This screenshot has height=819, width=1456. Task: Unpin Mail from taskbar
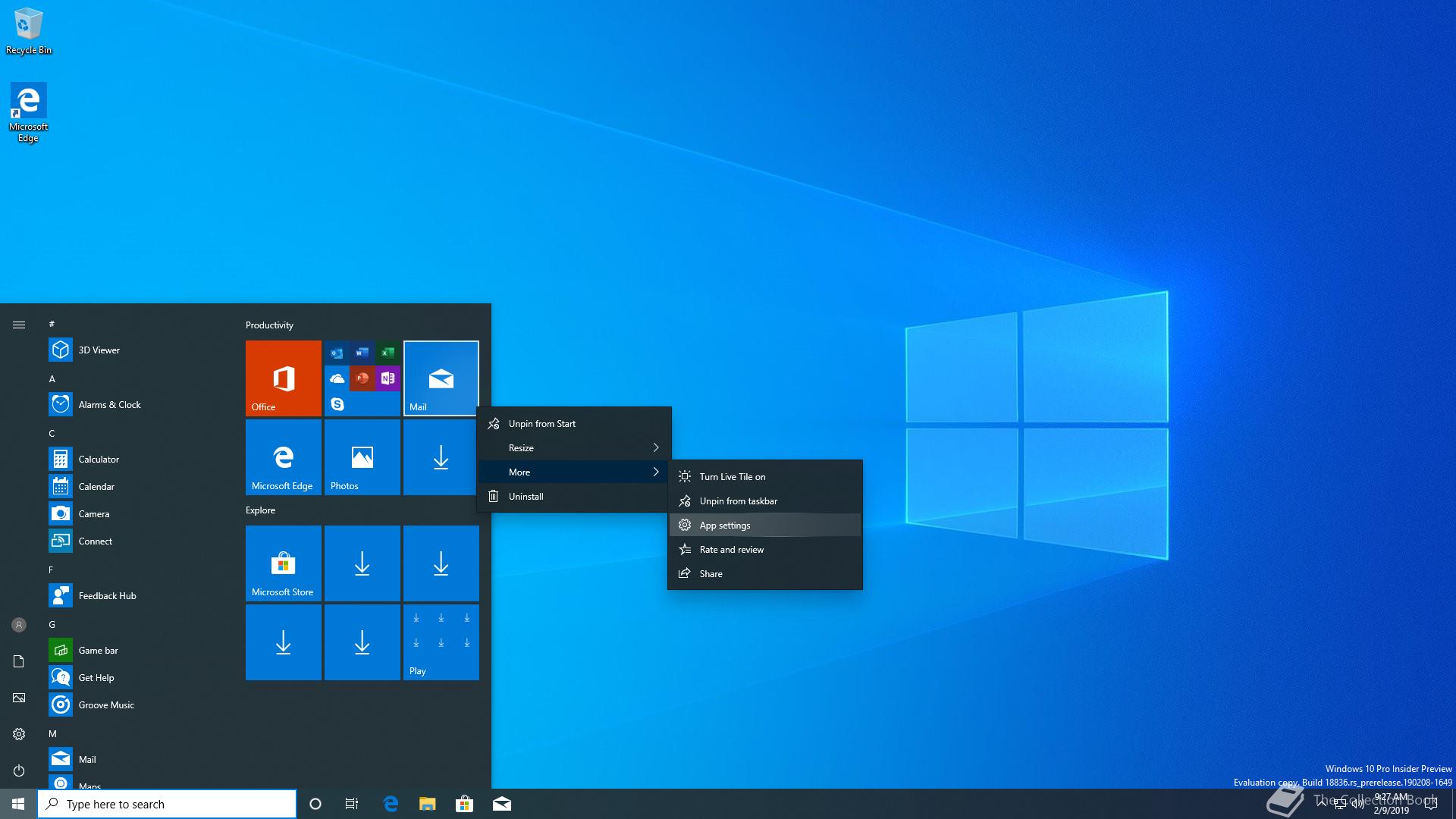pyautogui.click(x=738, y=501)
